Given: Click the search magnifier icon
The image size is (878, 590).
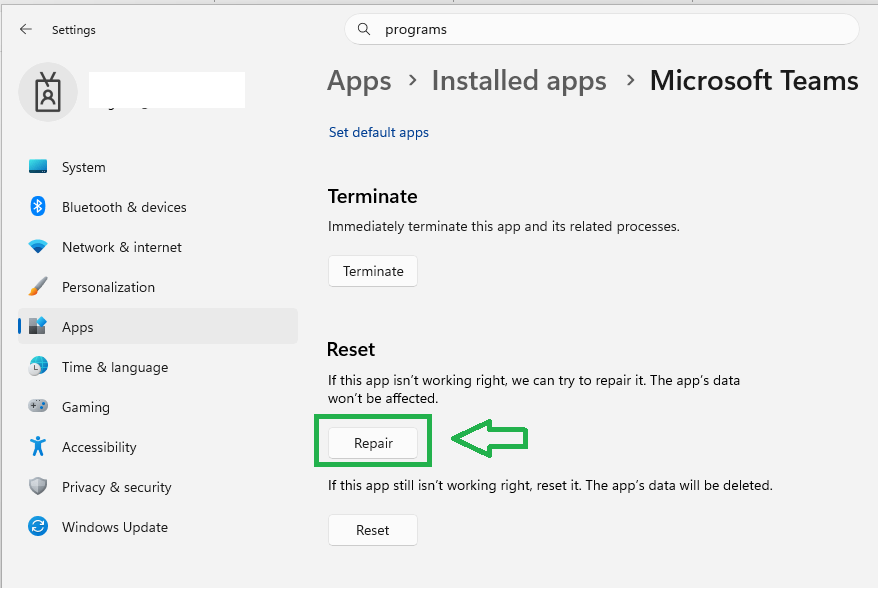Looking at the screenshot, I should point(364,29).
